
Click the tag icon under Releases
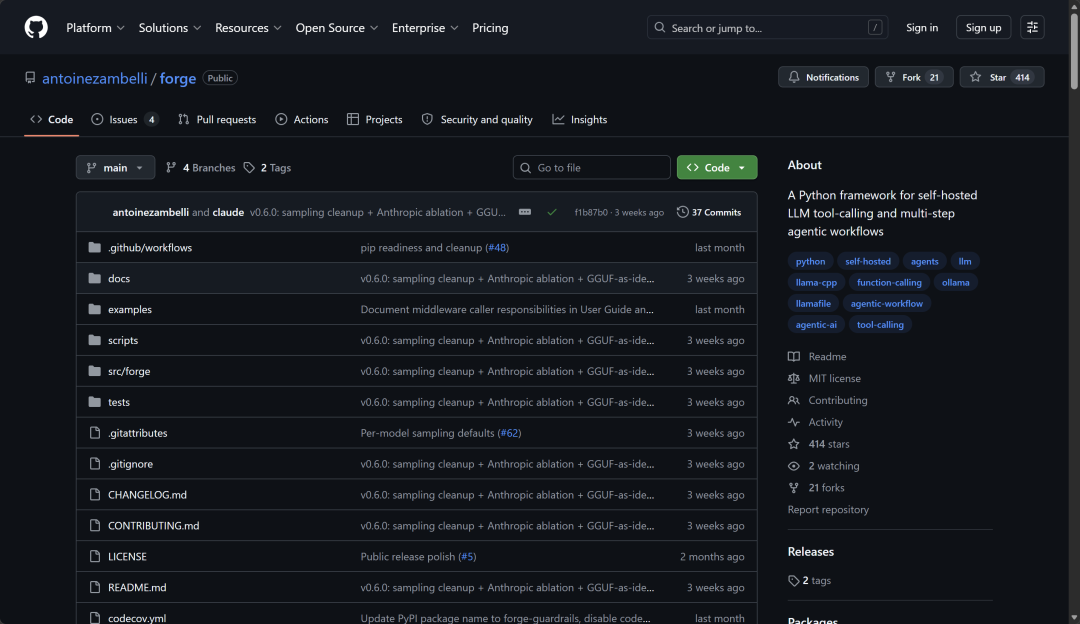793,581
